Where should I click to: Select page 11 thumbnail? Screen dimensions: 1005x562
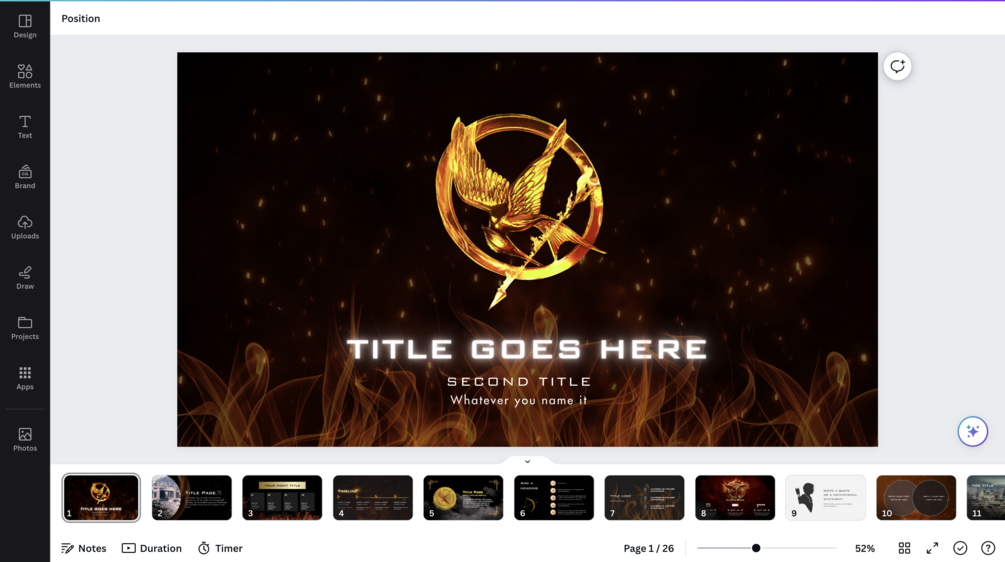(x=986, y=497)
